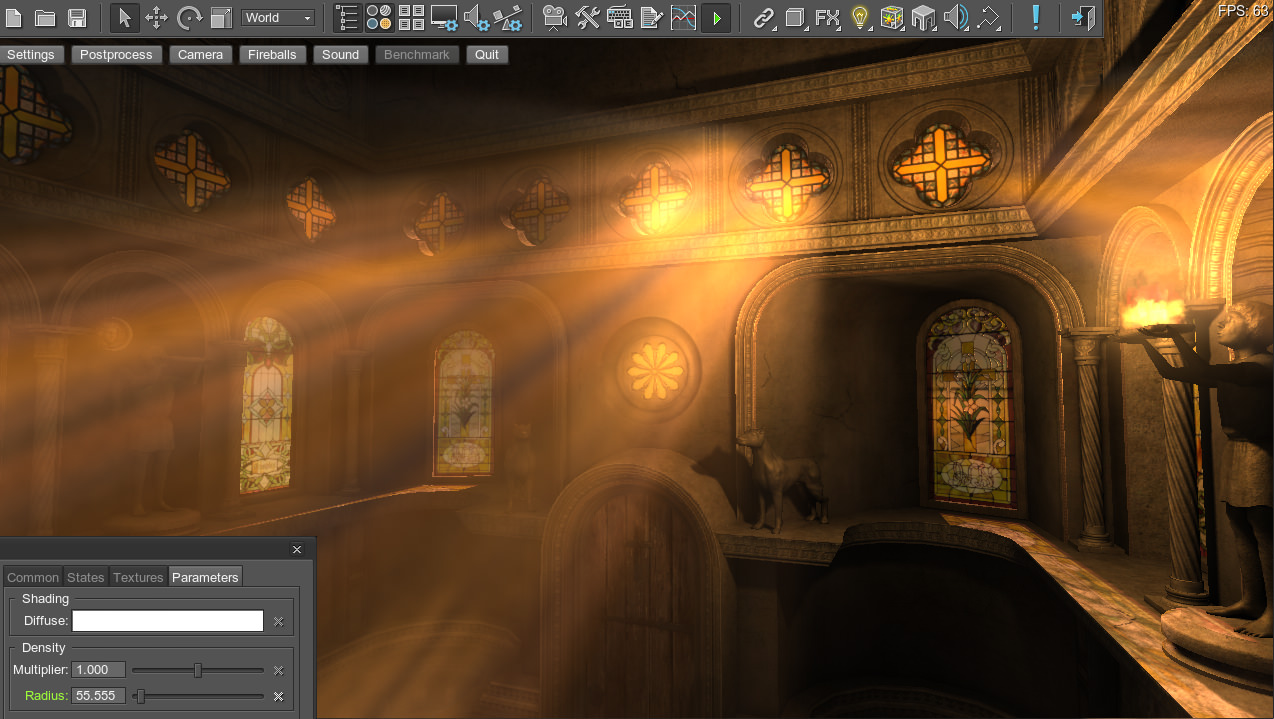
Task: Open the camera panel with film camera icon
Action: pyautogui.click(x=555, y=18)
